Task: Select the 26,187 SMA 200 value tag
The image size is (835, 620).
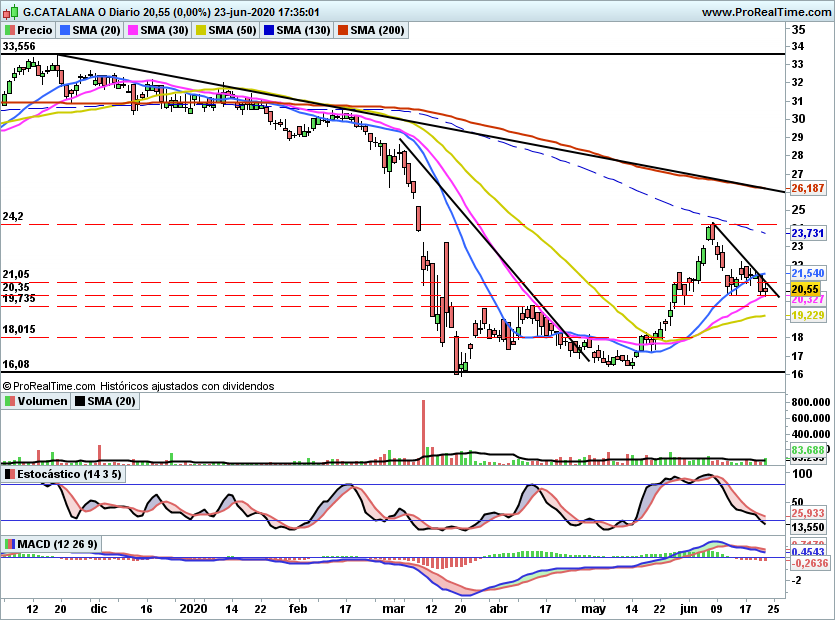Action: point(807,188)
